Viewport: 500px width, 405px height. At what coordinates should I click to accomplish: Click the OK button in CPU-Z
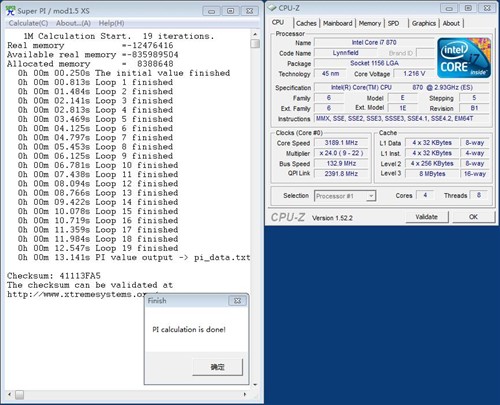point(473,217)
